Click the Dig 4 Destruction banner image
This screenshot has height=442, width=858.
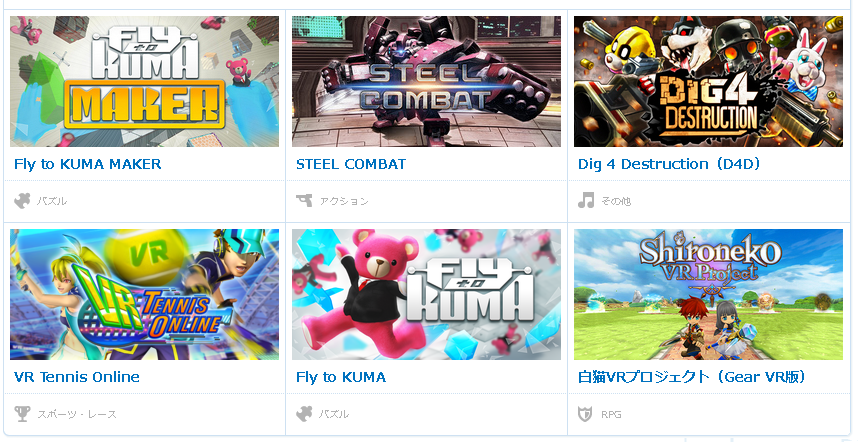708,81
